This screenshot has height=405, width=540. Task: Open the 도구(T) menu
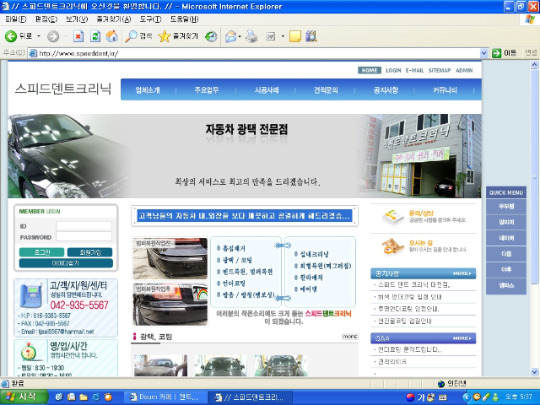(x=150, y=19)
